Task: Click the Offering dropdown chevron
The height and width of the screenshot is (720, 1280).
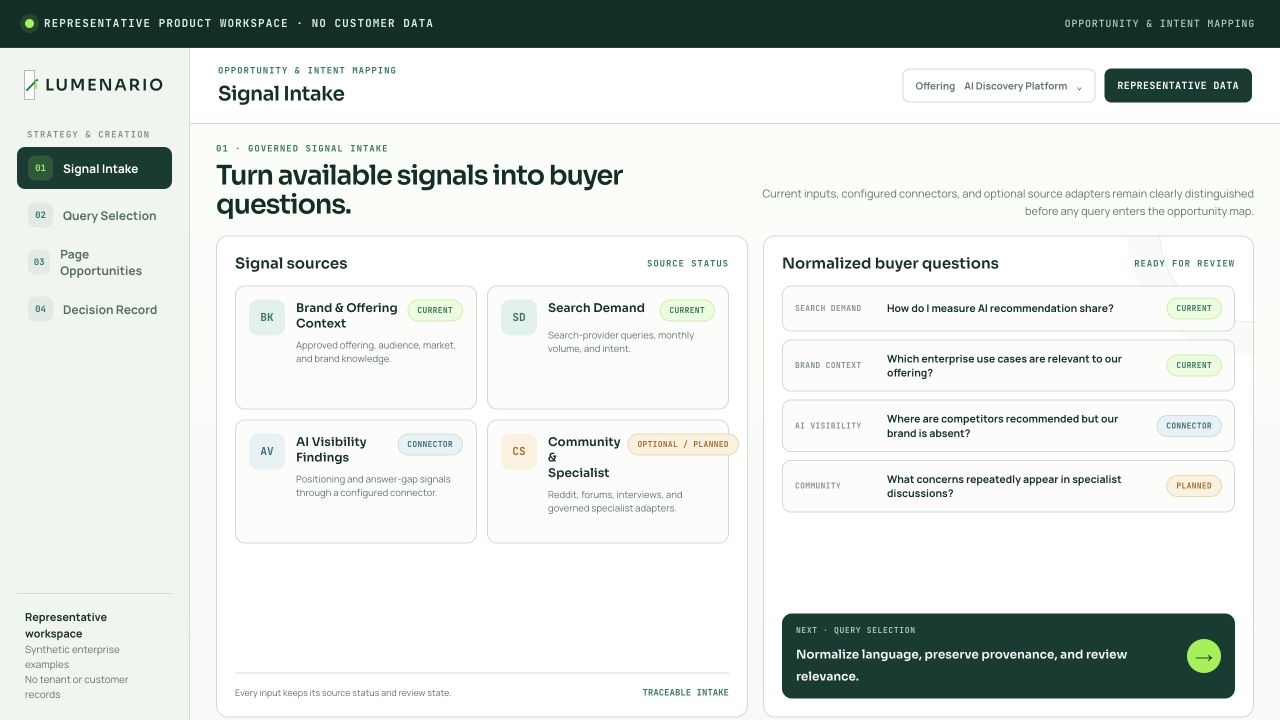Action: pyautogui.click(x=1079, y=87)
